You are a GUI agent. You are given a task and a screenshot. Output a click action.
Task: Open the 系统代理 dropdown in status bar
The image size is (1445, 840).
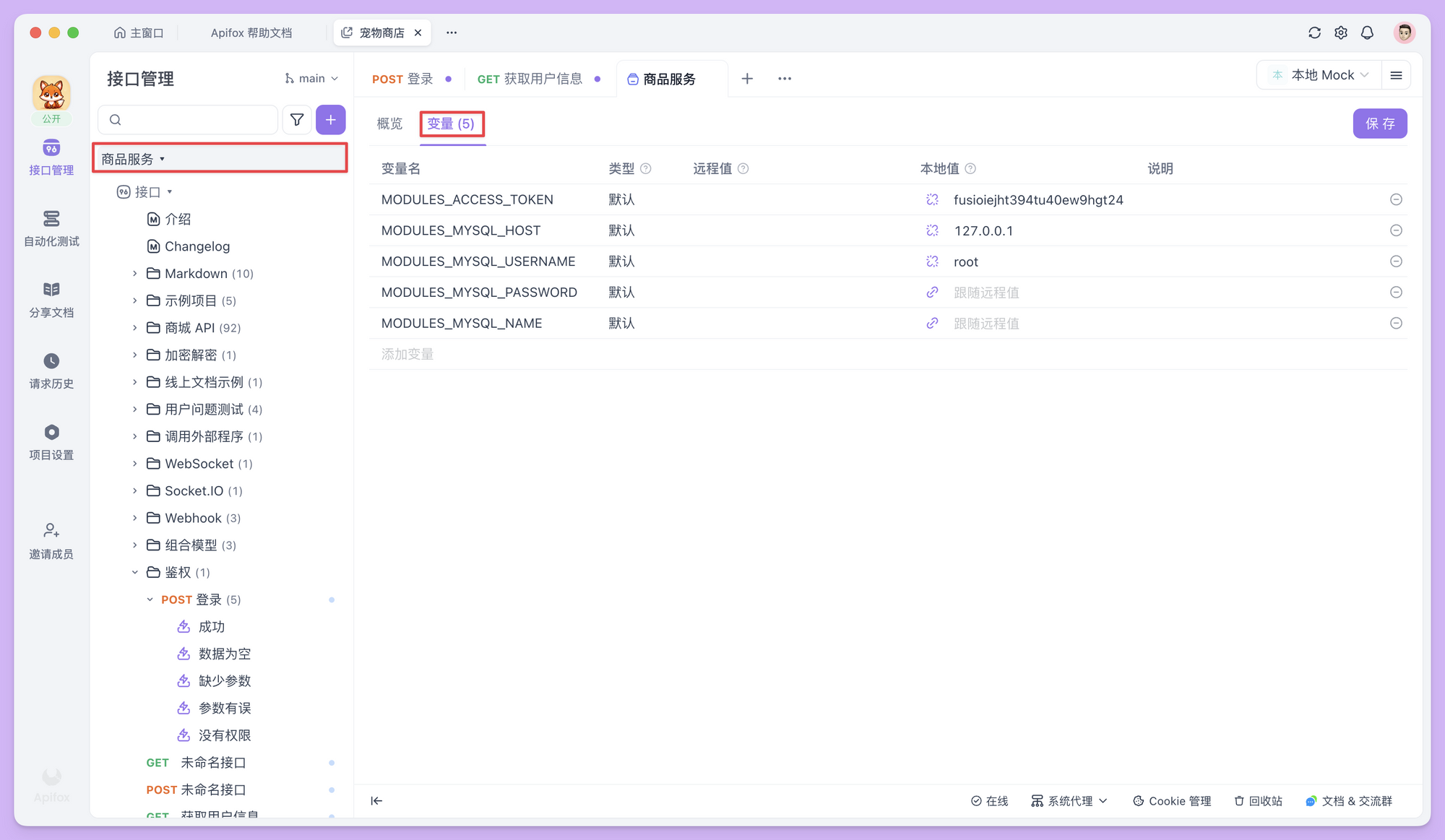[1069, 800]
